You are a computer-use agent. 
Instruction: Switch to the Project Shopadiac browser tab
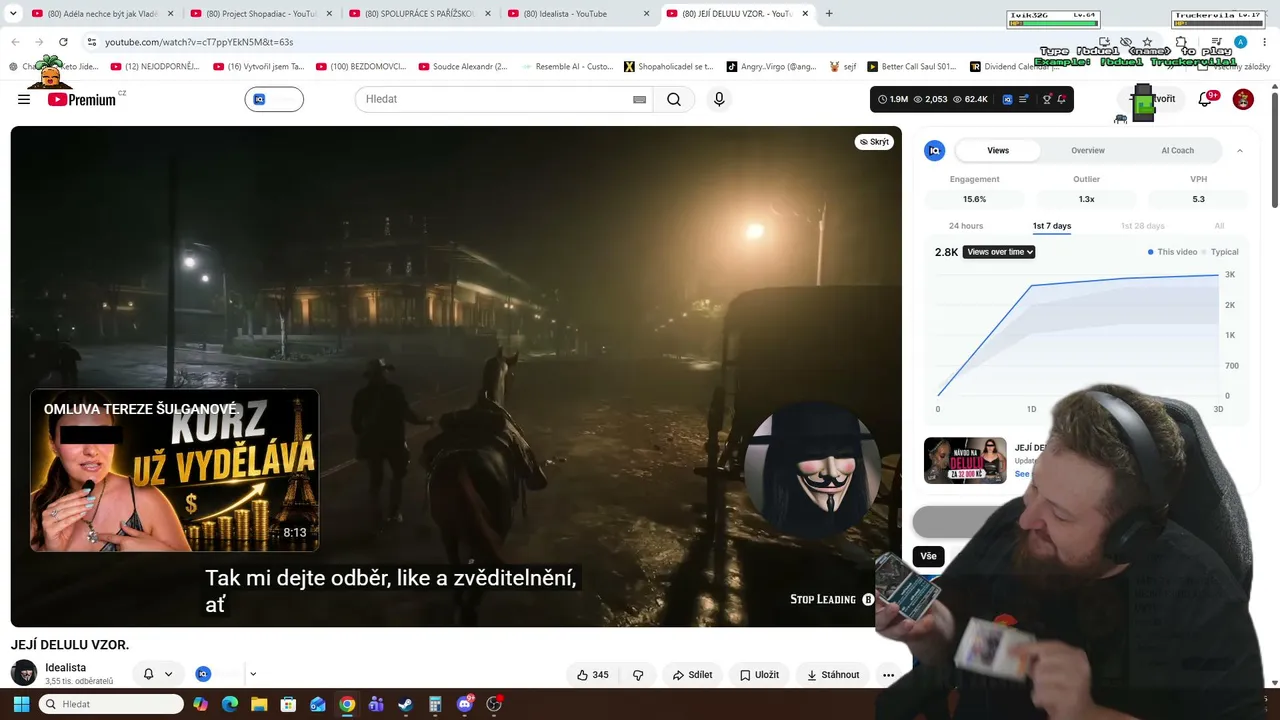coord(260,14)
